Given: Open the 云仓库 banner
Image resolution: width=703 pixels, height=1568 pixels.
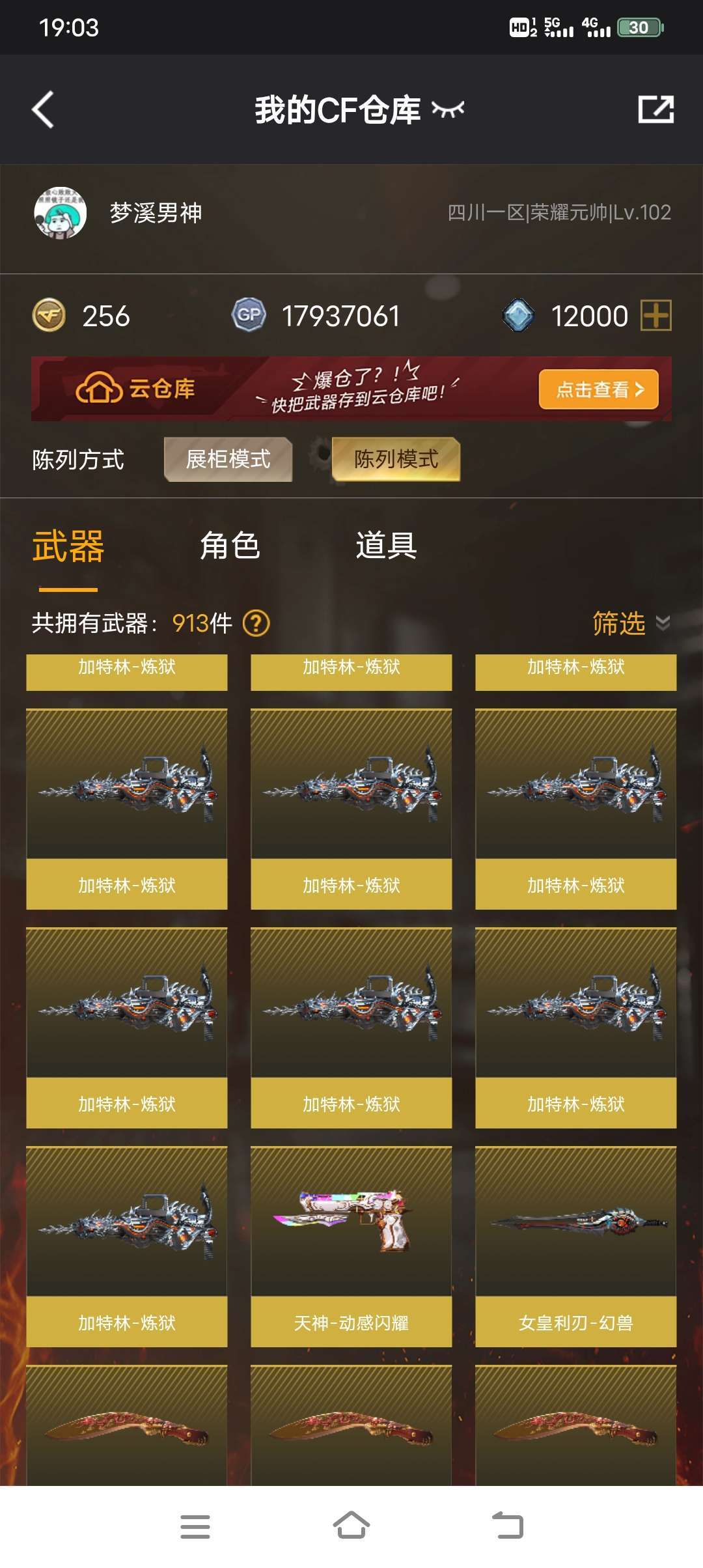Looking at the screenshot, I should [351, 389].
